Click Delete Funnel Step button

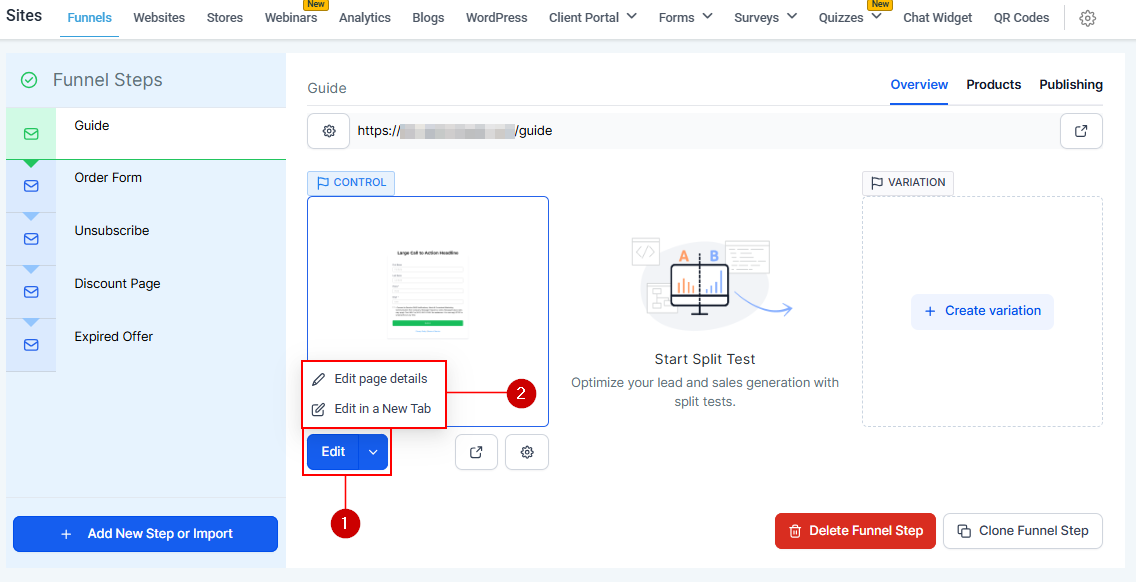point(856,531)
